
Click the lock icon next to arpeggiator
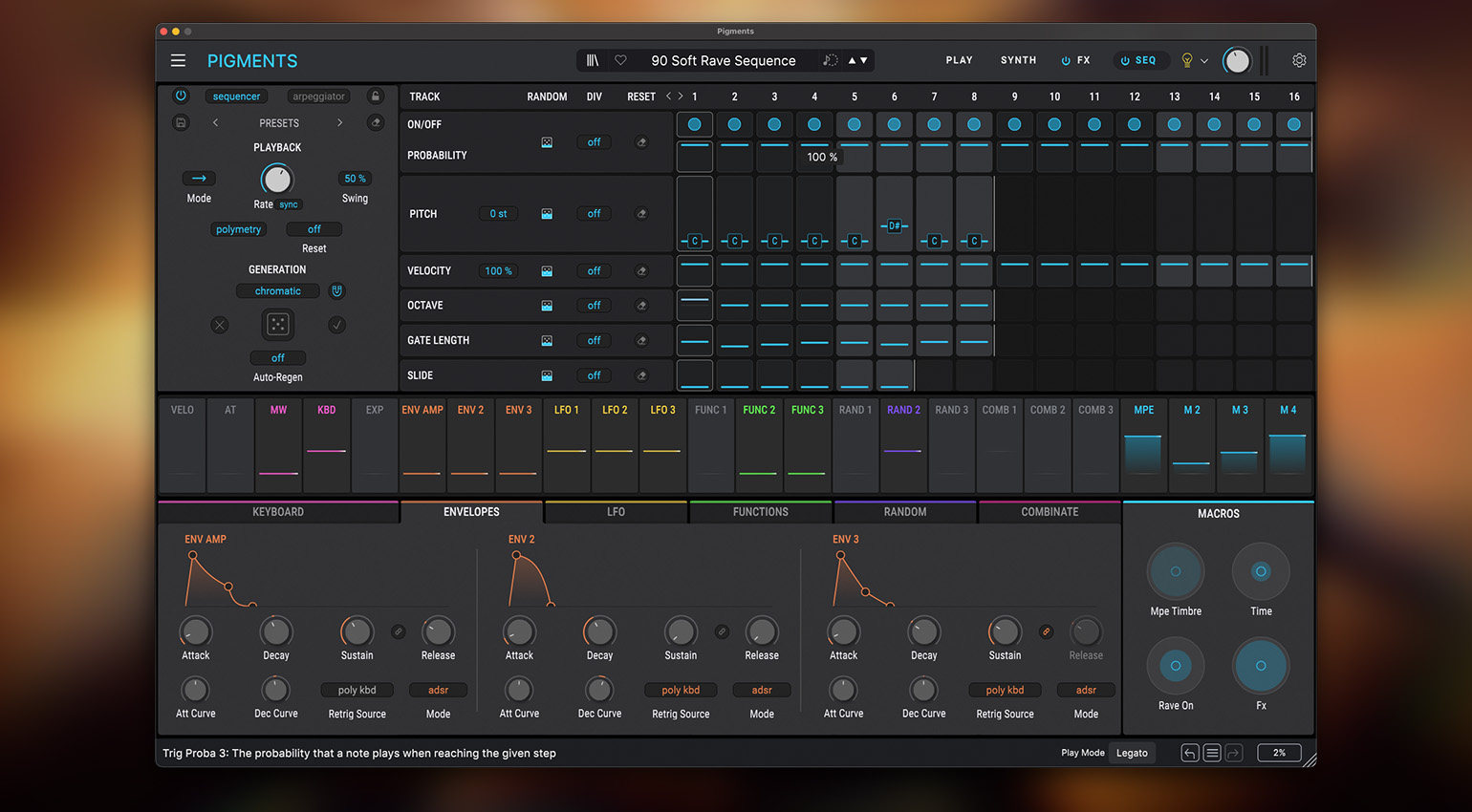376,96
